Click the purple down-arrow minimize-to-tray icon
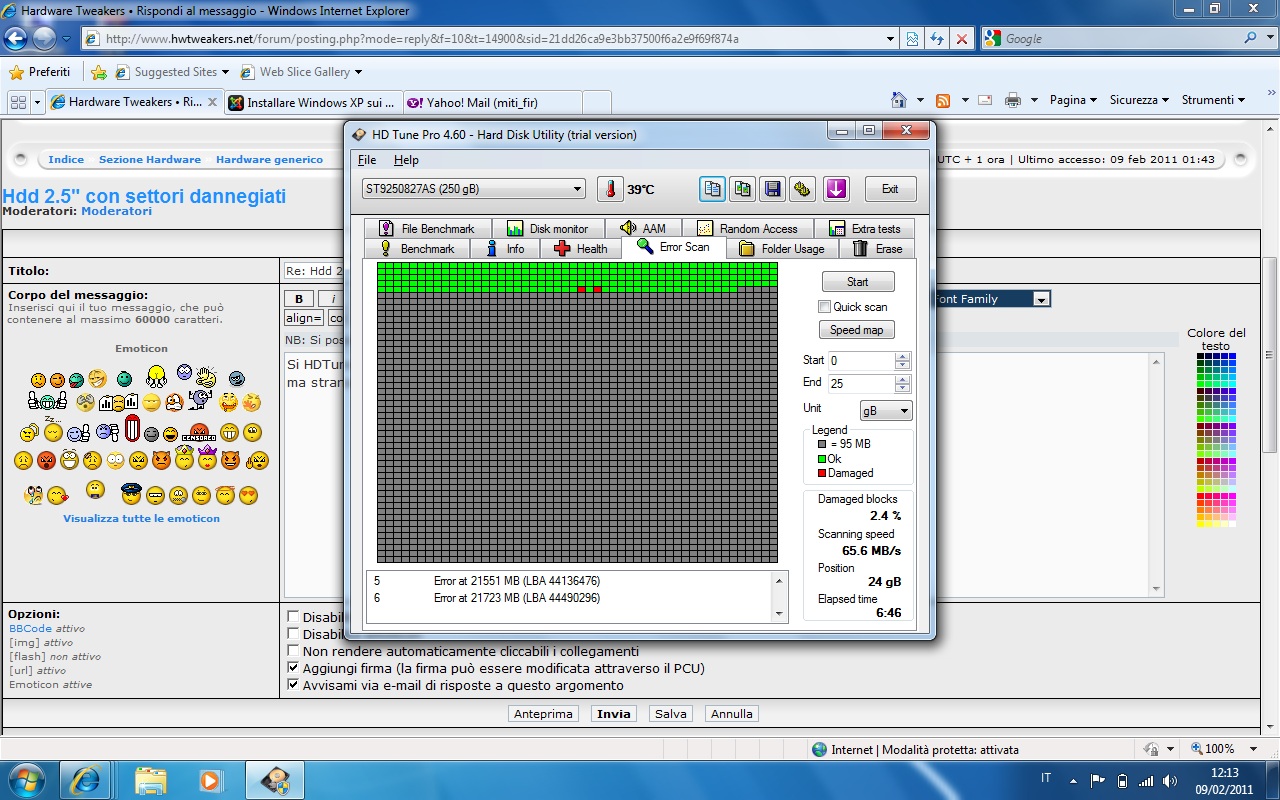The height and width of the screenshot is (800, 1280). [836, 189]
